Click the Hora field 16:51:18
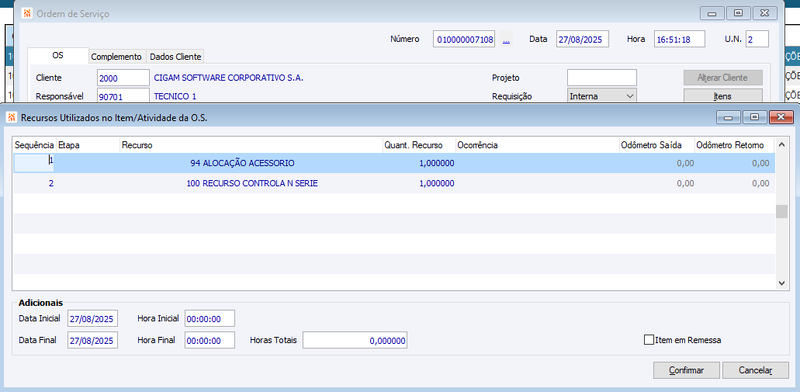This screenshot has width=800, height=392. (680, 39)
